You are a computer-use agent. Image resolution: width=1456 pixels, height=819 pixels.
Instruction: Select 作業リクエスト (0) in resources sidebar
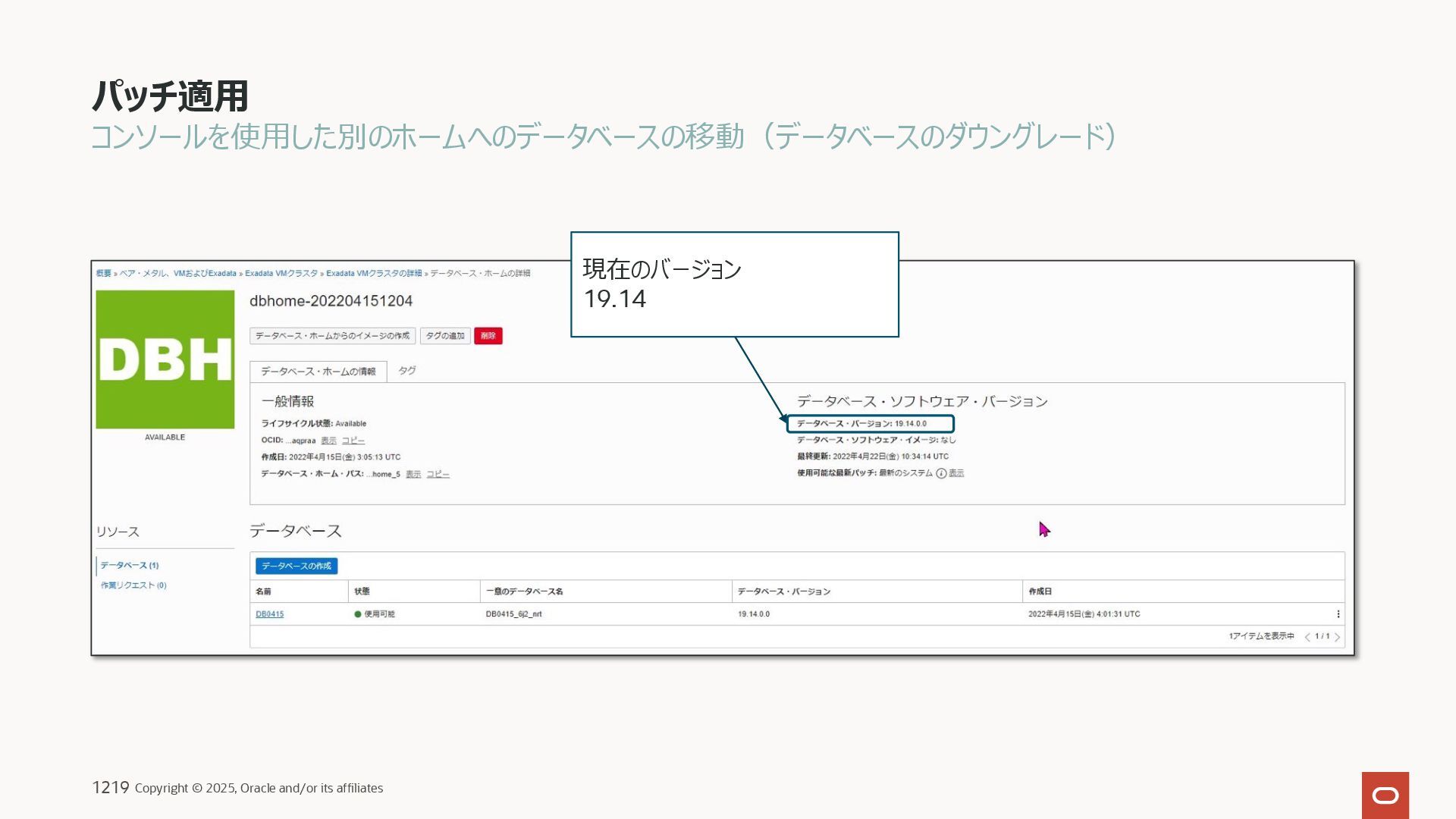(133, 585)
